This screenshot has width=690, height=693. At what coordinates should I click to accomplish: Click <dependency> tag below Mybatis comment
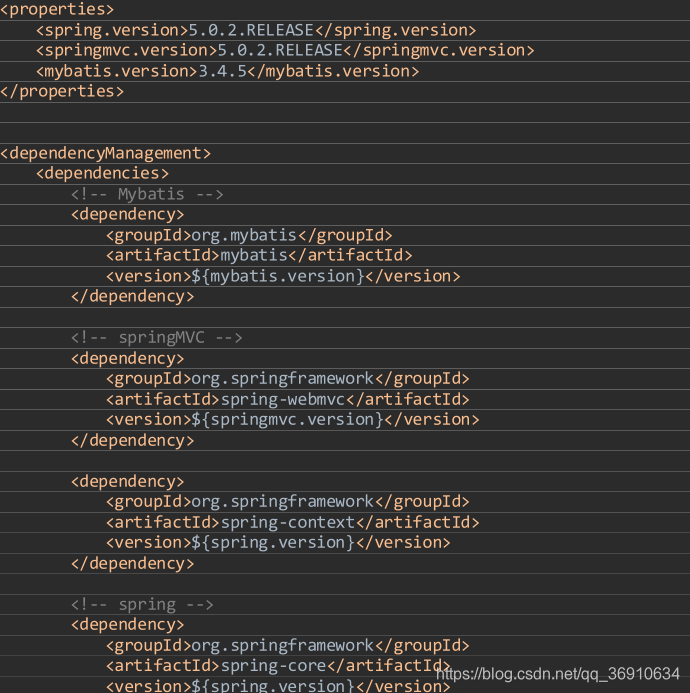pos(127,214)
